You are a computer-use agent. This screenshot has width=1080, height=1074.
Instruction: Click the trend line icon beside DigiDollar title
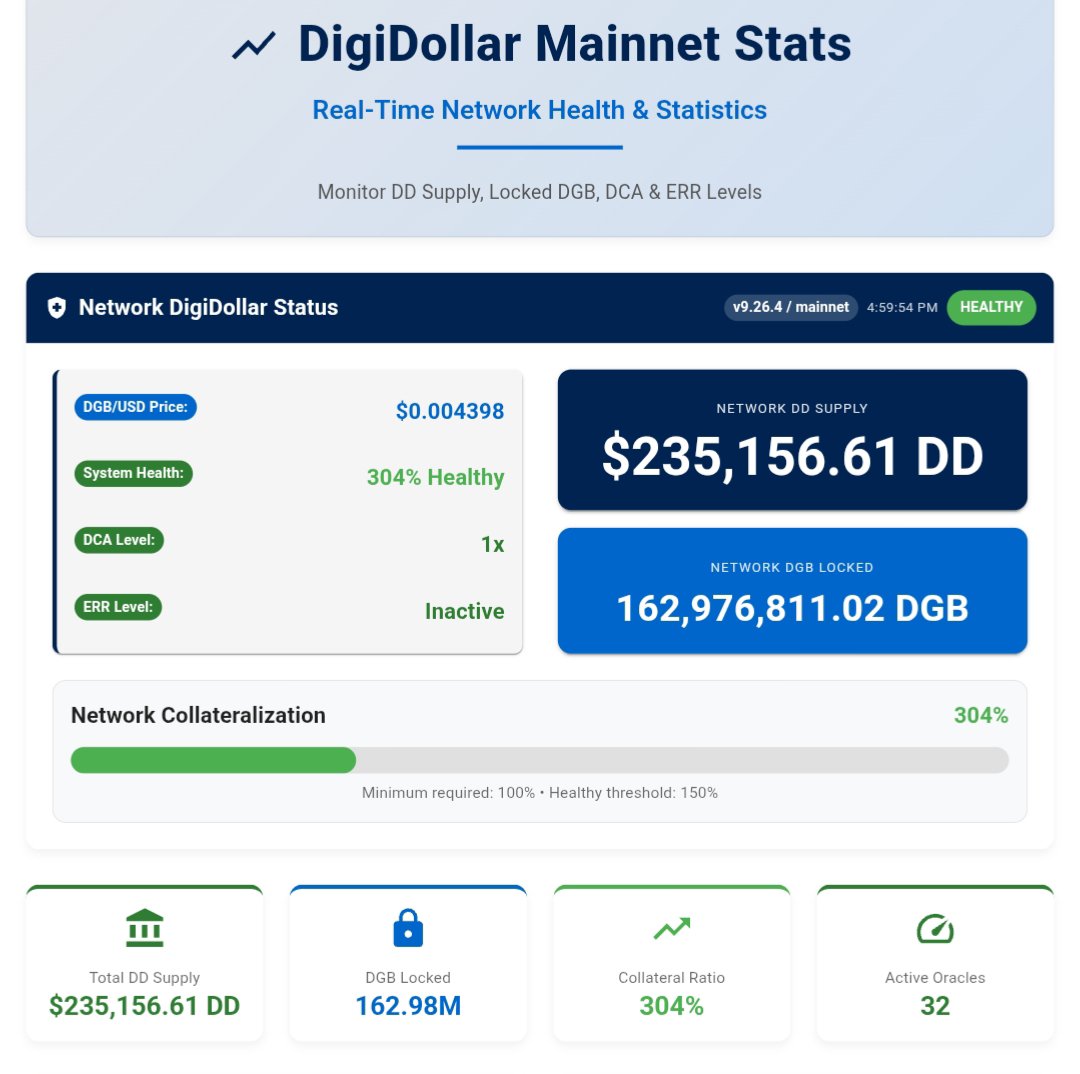[x=253, y=45]
